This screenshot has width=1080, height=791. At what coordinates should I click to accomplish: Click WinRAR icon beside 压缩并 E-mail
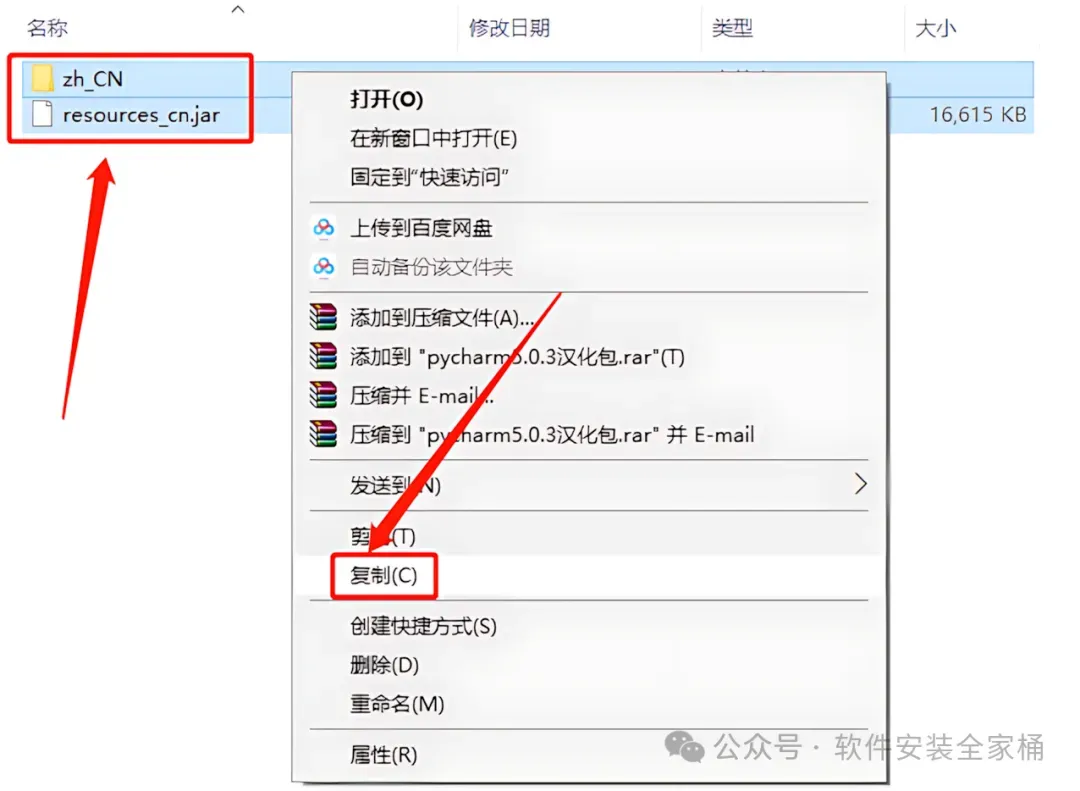tap(323, 395)
